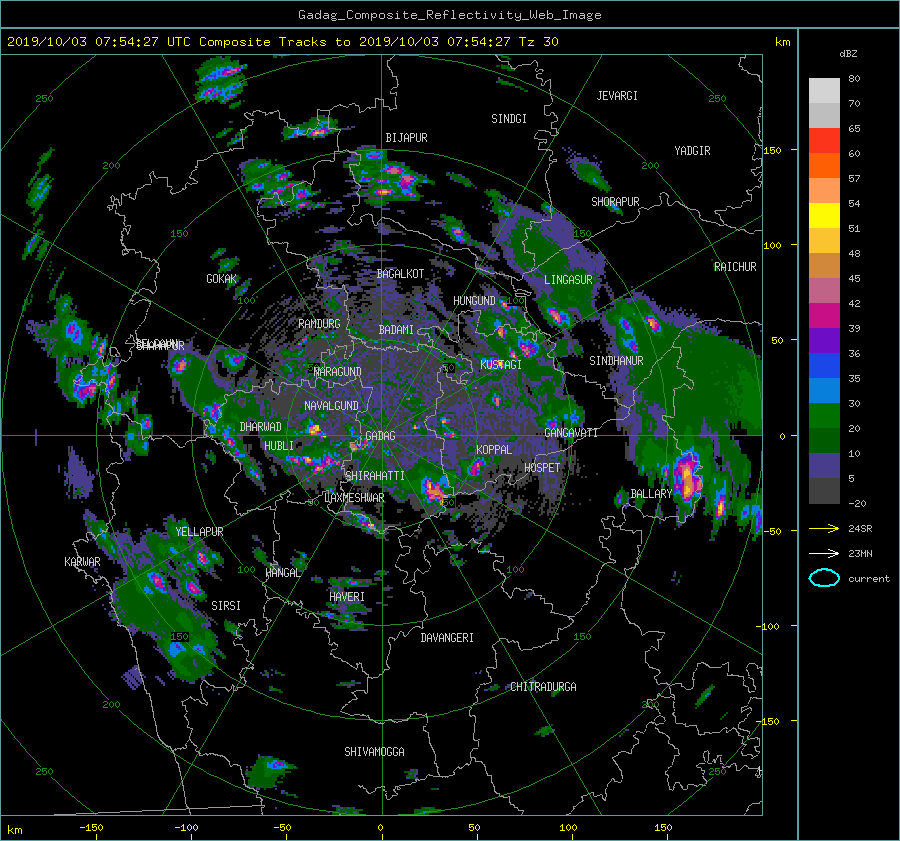Image resolution: width=900 pixels, height=841 pixels.
Task: Click the KARWAR city label
Action: tap(82, 561)
